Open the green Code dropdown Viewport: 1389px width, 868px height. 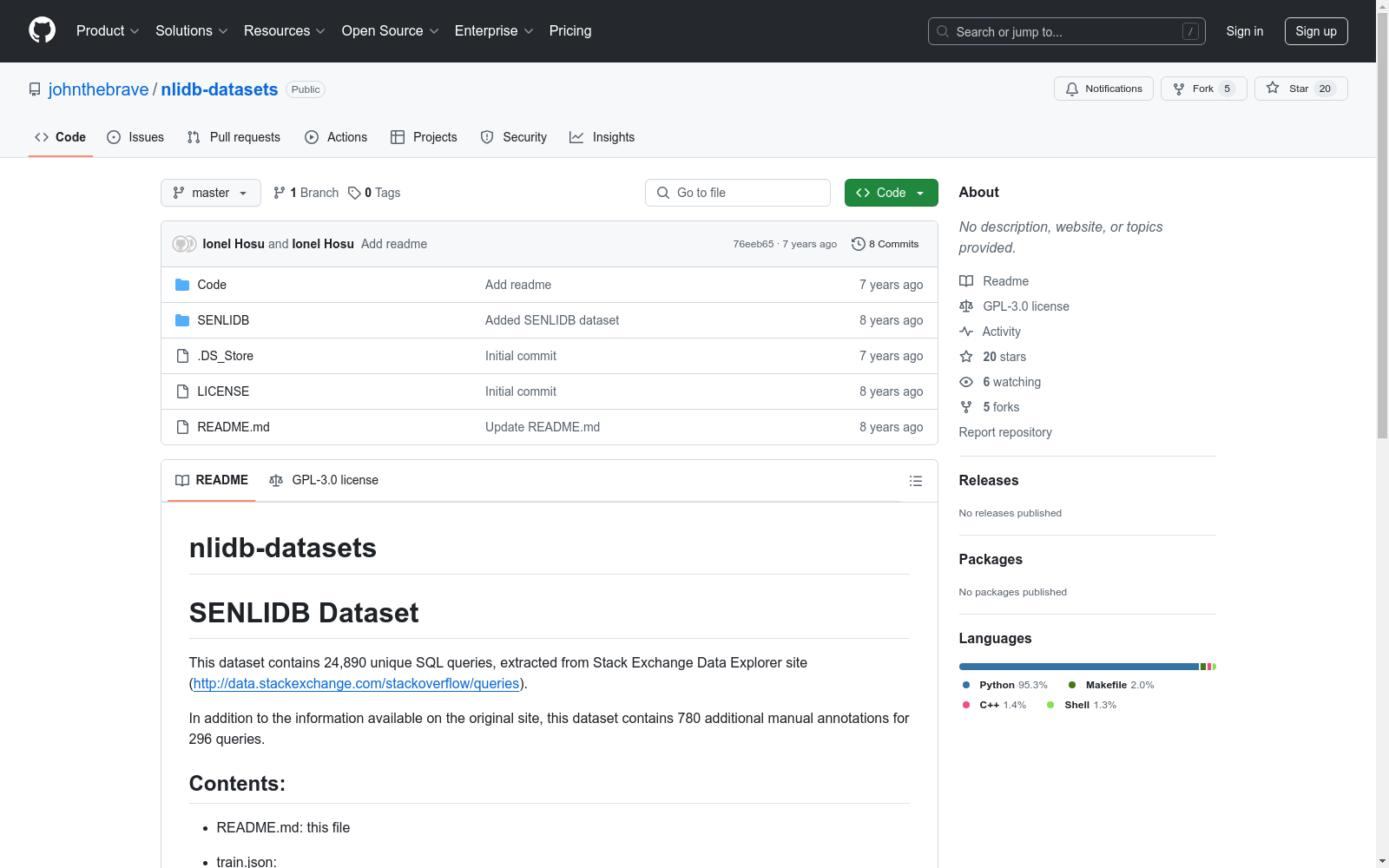pyautogui.click(x=891, y=193)
